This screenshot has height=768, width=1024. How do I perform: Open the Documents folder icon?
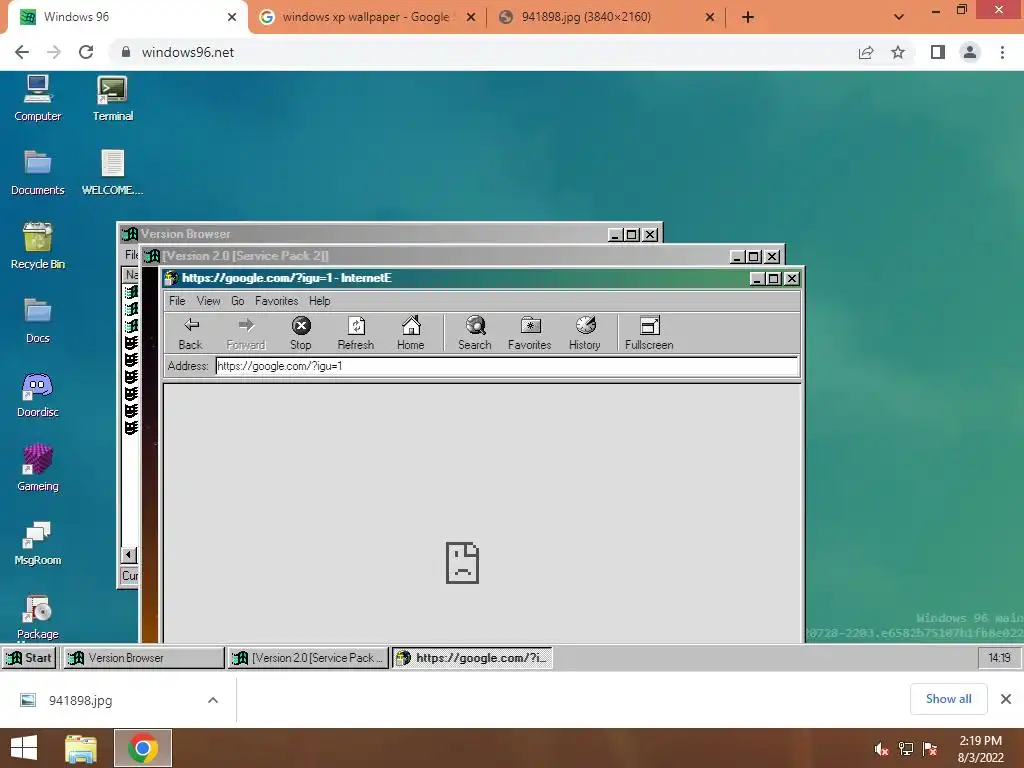37,172
